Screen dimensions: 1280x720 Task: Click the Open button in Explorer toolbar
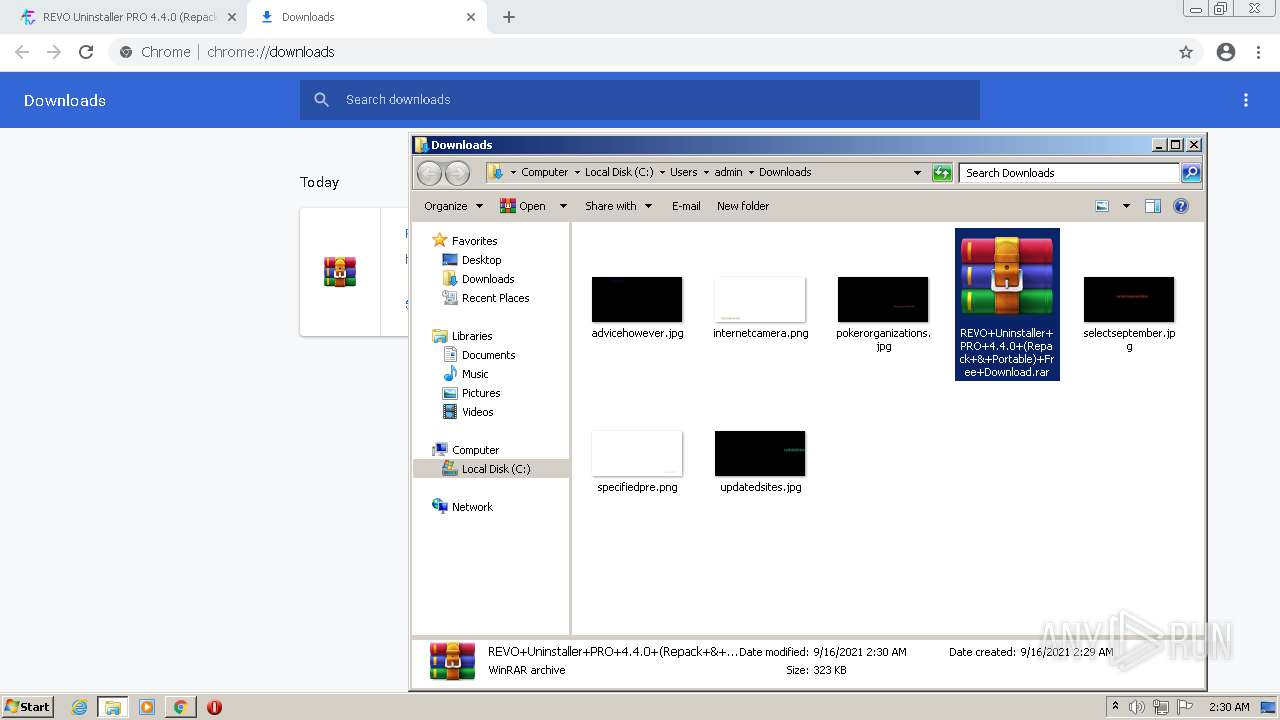[x=524, y=206]
